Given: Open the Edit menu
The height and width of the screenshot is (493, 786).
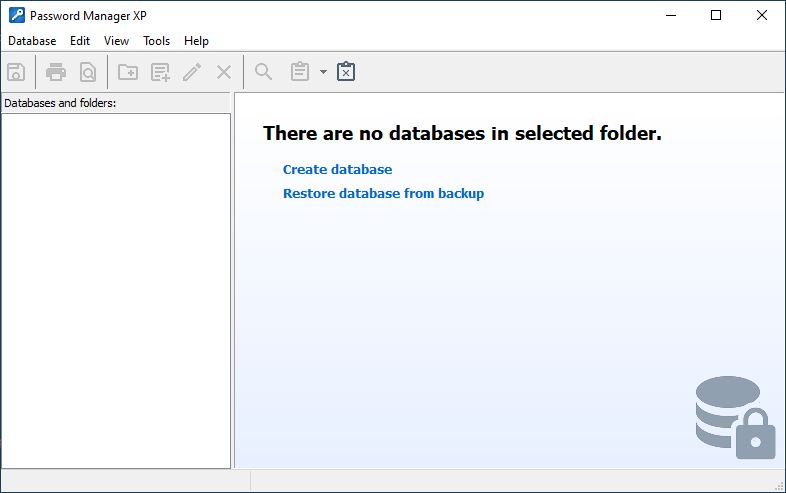Looking at the screenshot, I should tap(80, 41).
